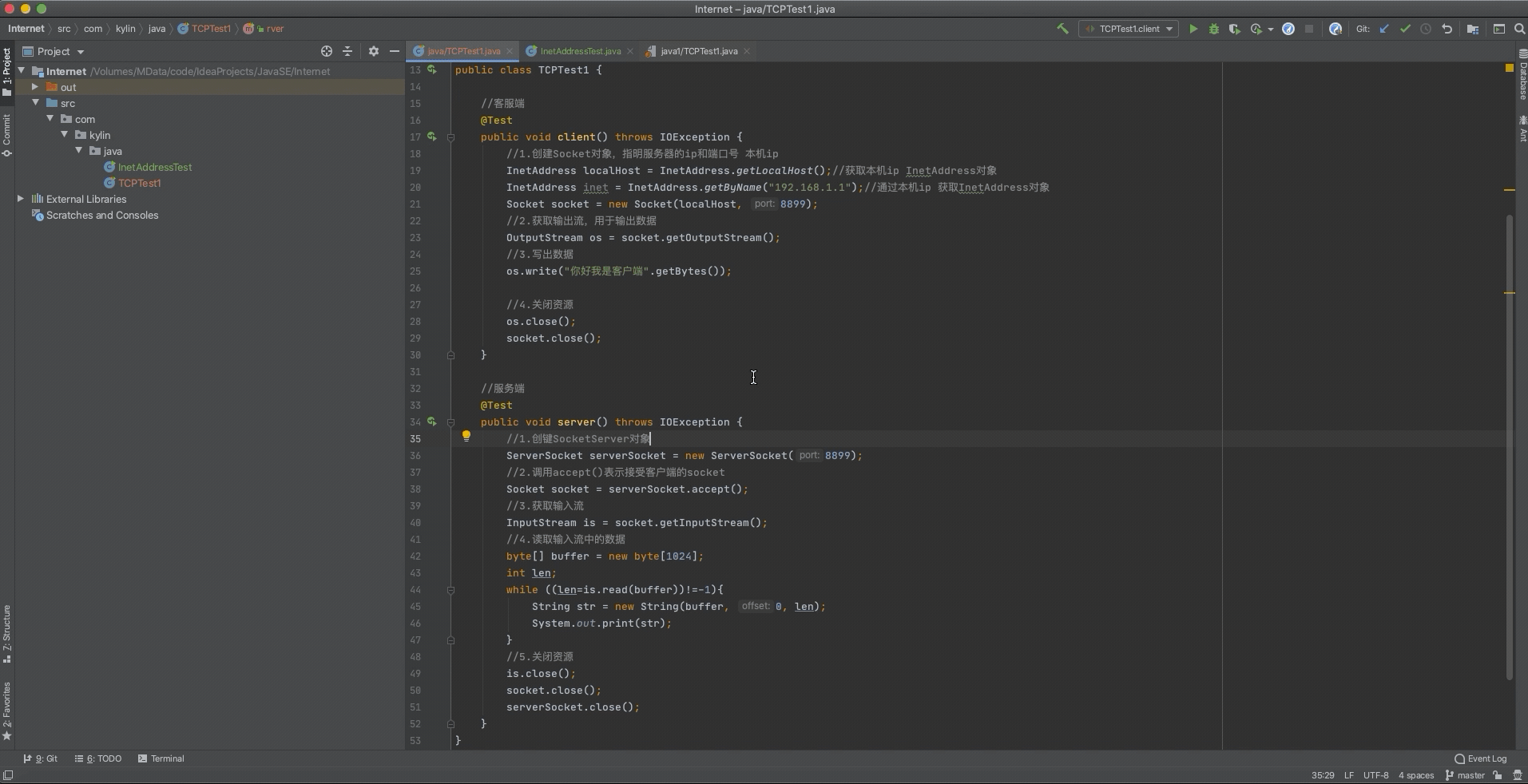1528x784 pixels.
Task: Switch to the java1/TCPTest1.java tab
Action: click(x=698, y=51)
